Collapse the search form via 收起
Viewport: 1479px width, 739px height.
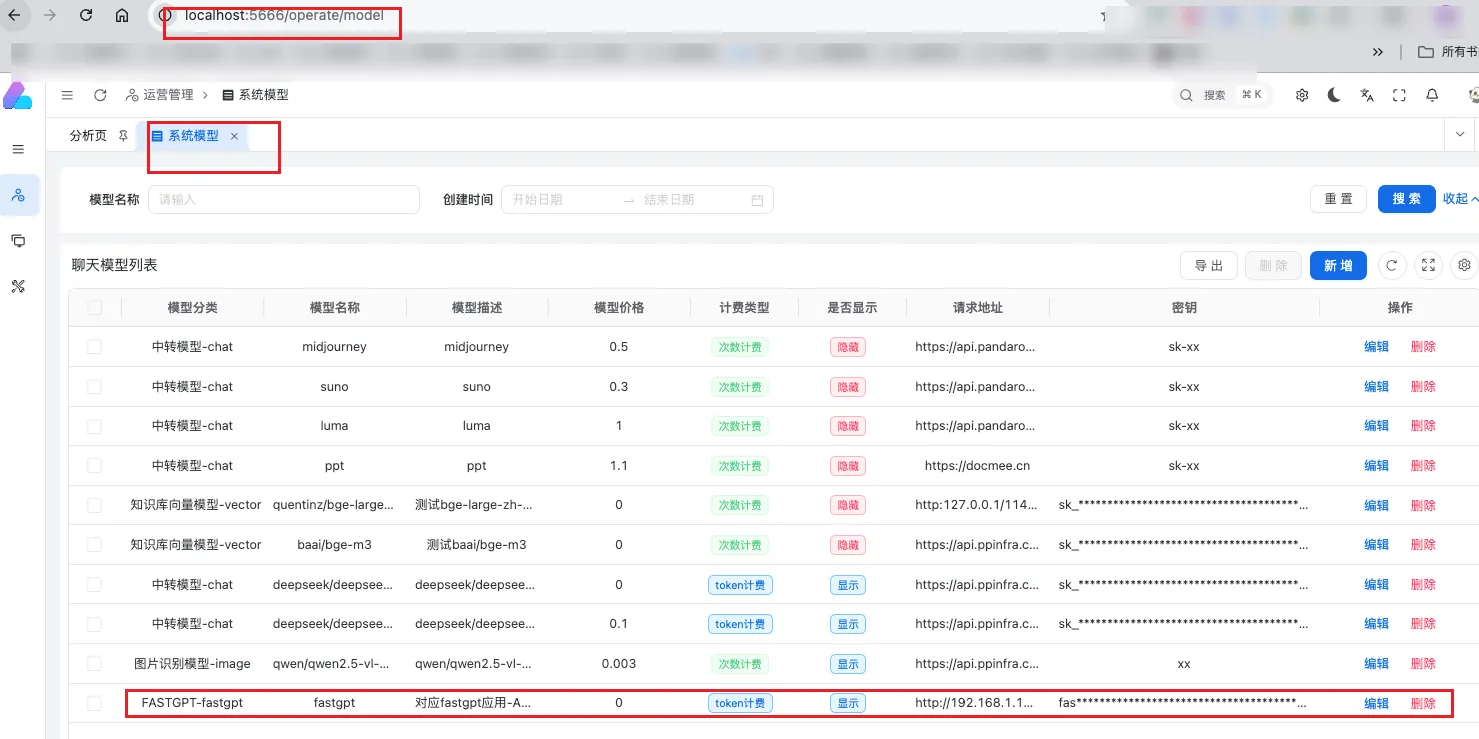[x=1459, y=199]
